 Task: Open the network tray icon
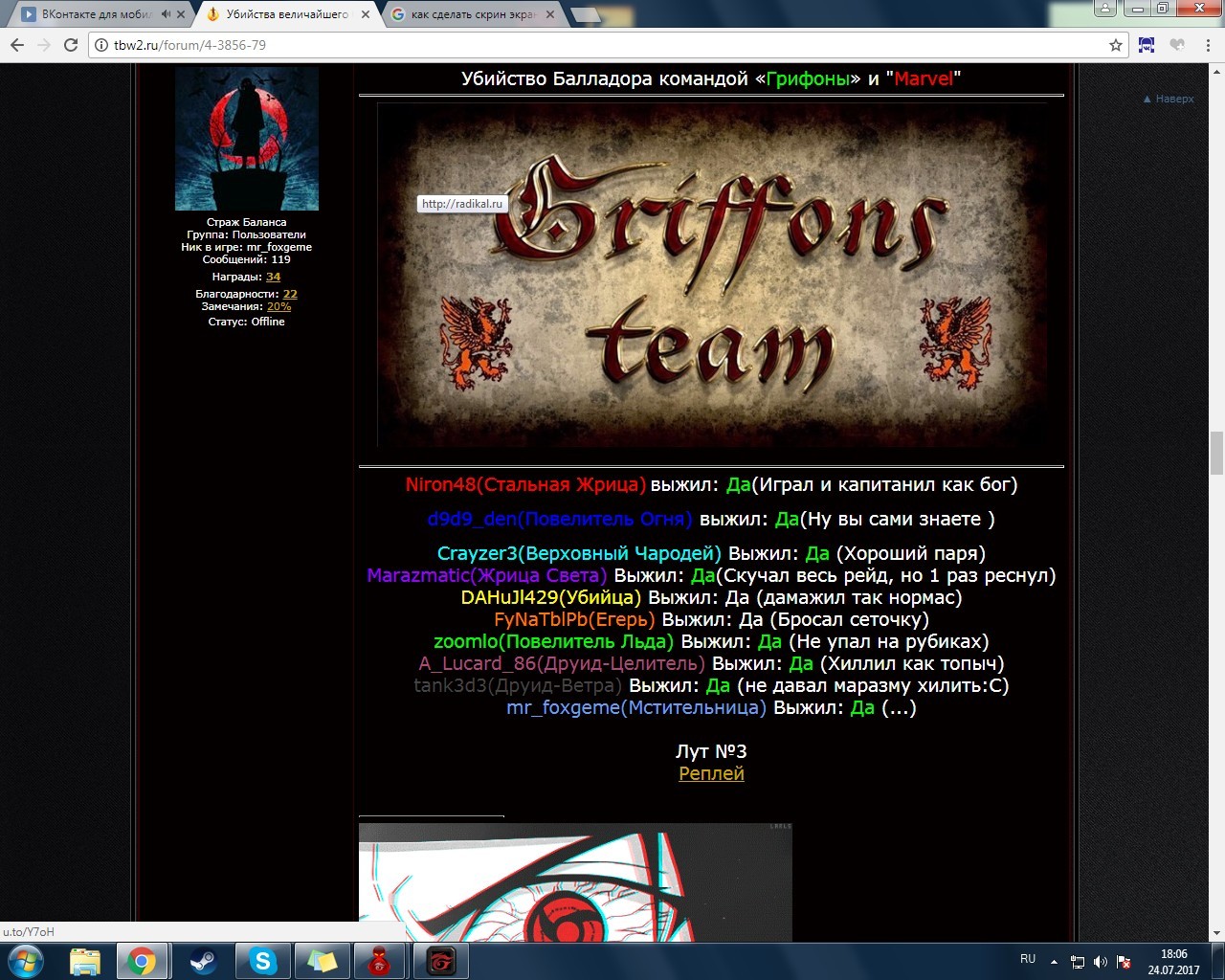[1078, 962]
